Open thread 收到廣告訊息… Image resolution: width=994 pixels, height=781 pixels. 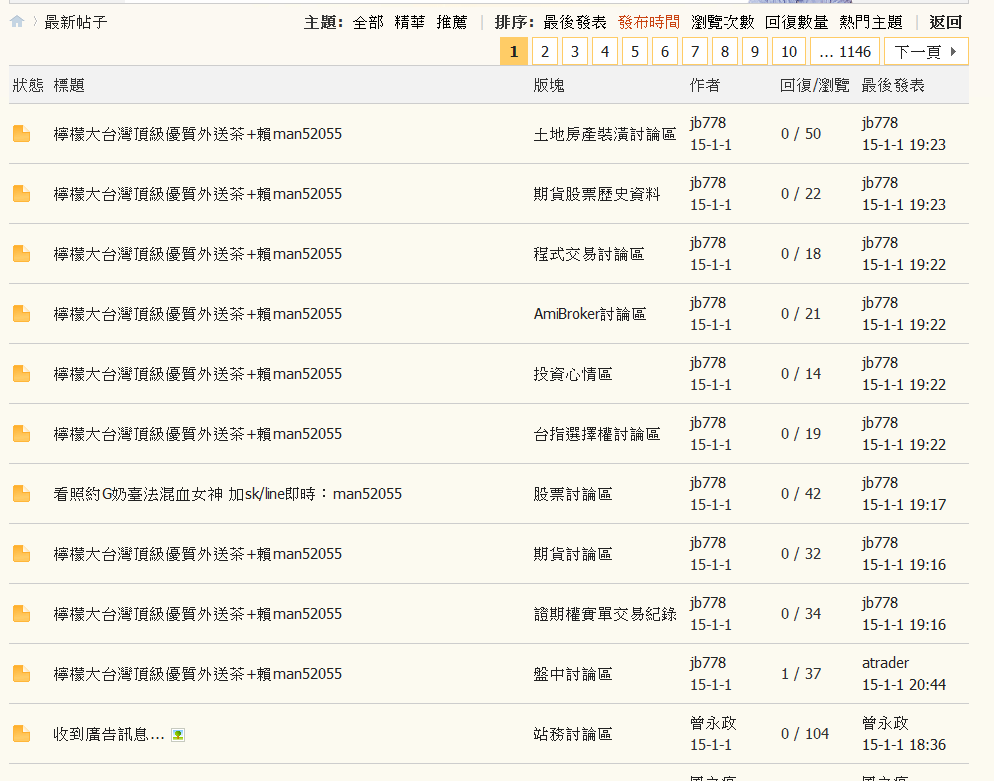click(x=109, y=734)
